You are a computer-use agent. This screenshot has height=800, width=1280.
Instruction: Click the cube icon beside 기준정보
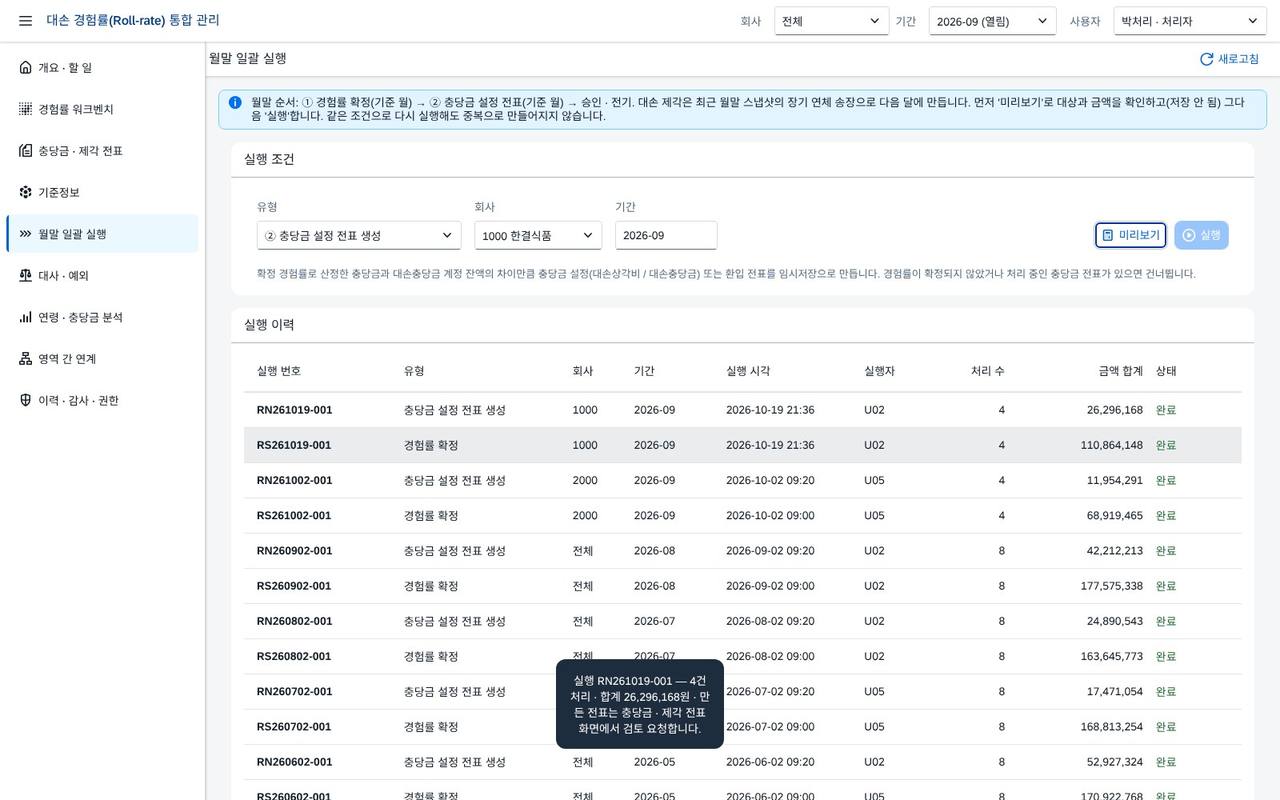pyautogui.click(x=25, y=192)
